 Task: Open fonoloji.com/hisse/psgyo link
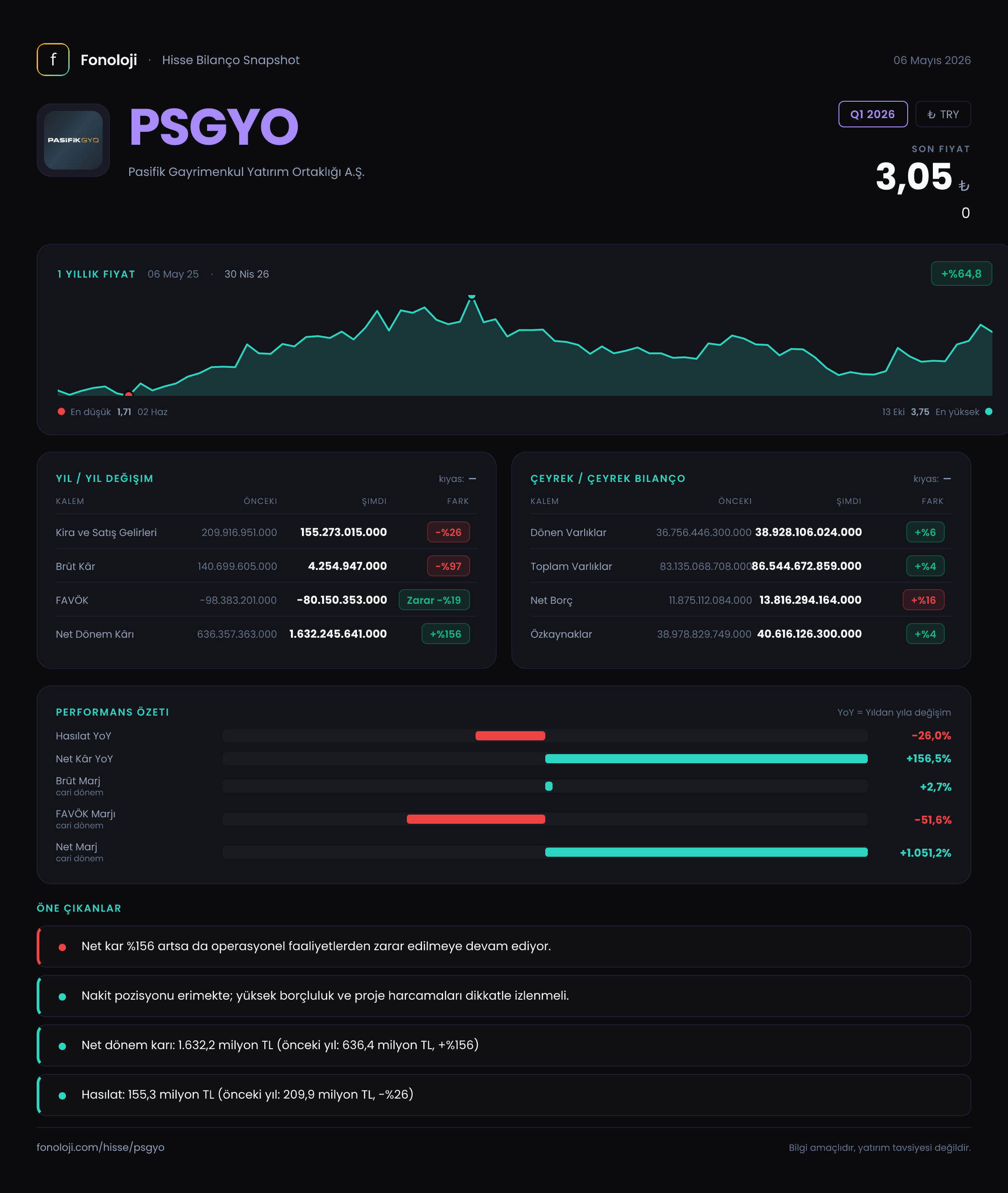pyautogui.click(x=101, y=1147)
